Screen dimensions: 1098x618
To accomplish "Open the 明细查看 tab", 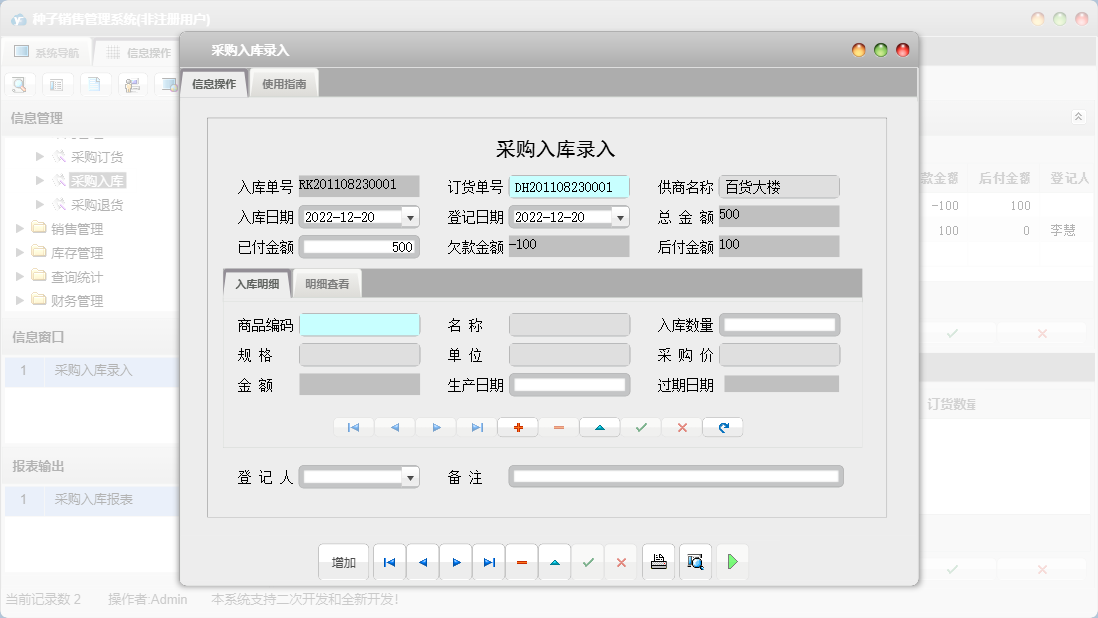I will click(x=327, y=283).
